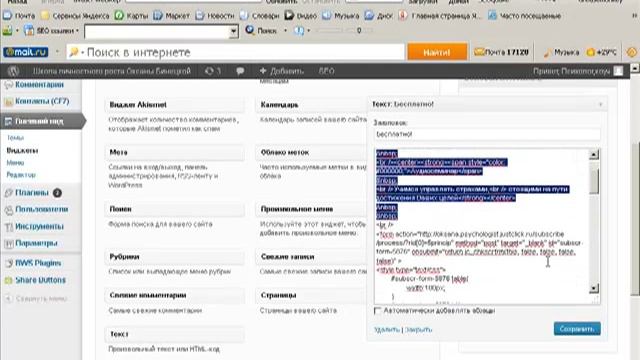Open the Плагины sidebar menu

pyautogui.click(x=33, y=193)
